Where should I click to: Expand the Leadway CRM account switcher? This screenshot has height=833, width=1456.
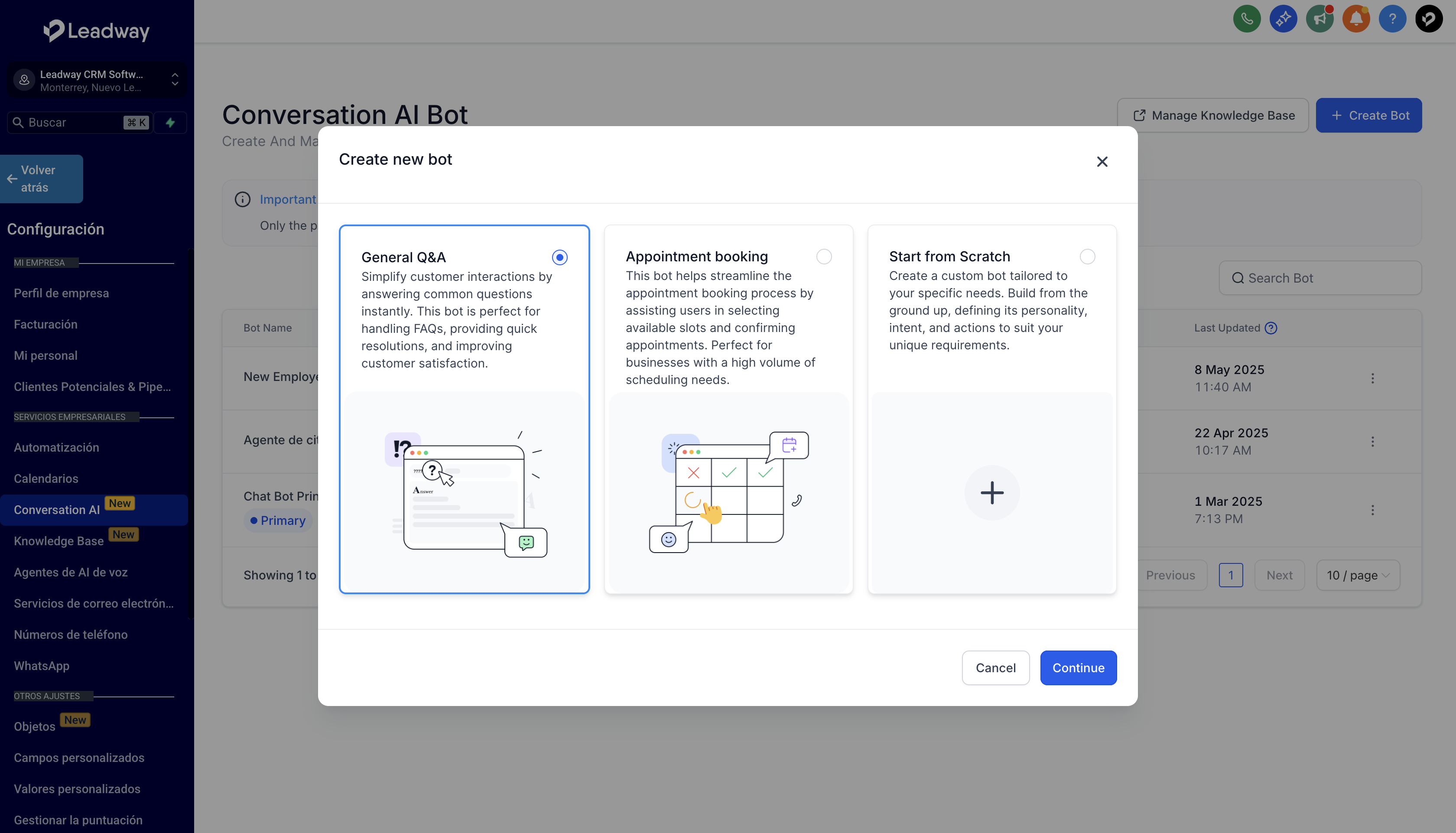point(96,80)
